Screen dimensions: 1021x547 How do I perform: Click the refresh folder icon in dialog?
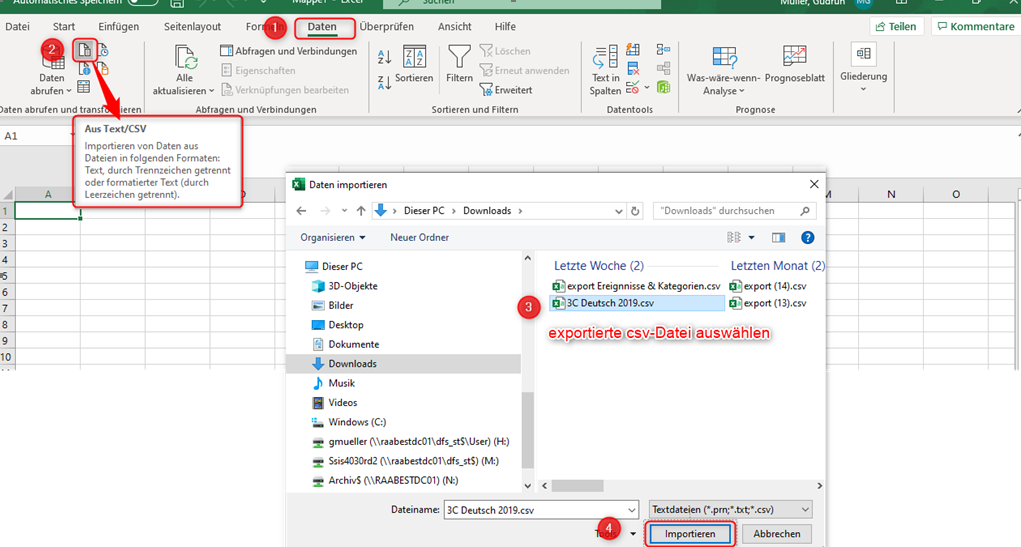[636, 211]
